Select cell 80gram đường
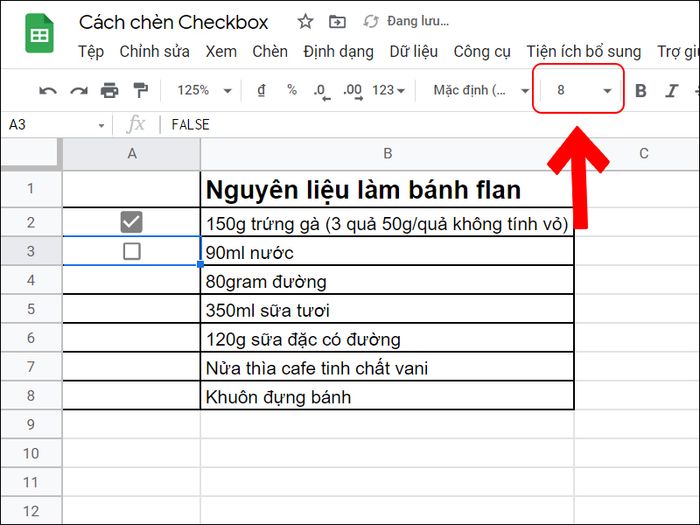 [x=387, y=280]
